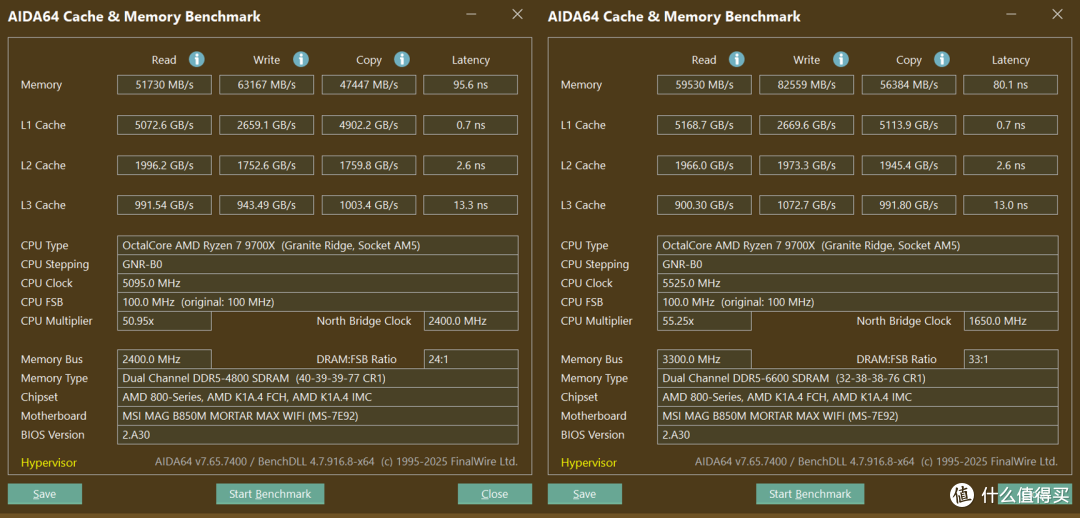Click Memory Type DDR5-4800 SDRAM field
Viewport: 1080px width, 518px height.
(318, 378)
